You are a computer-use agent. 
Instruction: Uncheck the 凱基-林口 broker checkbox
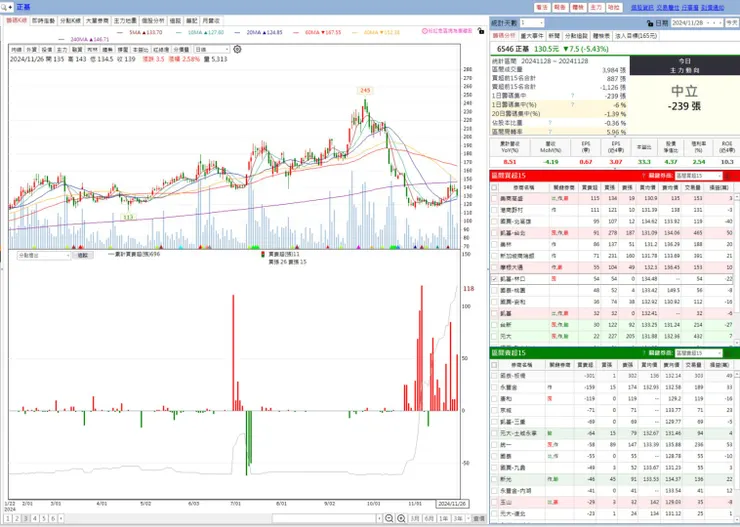(494, 279)
